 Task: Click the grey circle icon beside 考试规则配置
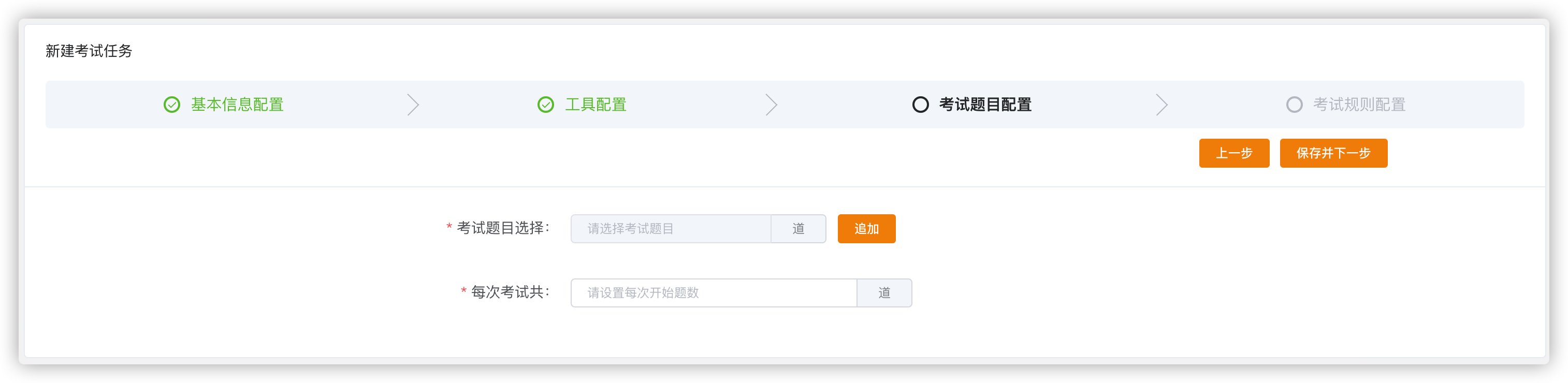(1294, 105)
